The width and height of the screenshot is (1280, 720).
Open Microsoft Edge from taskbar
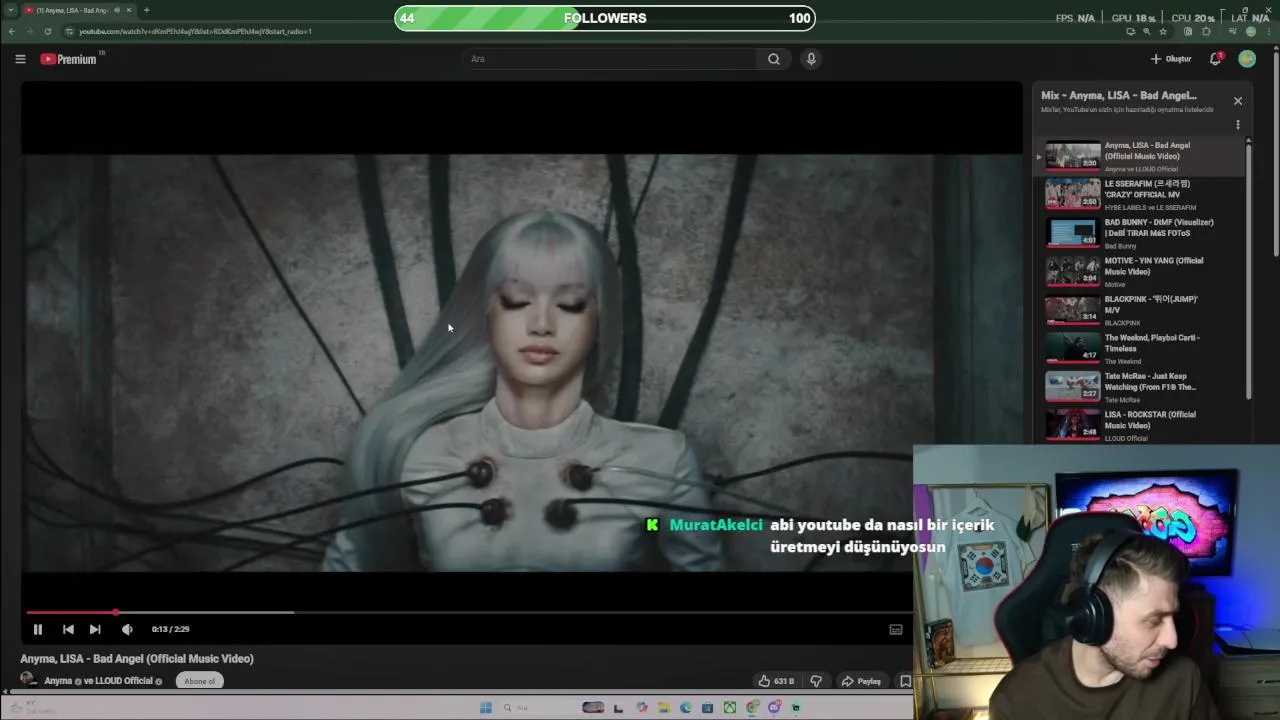point(685,708)
